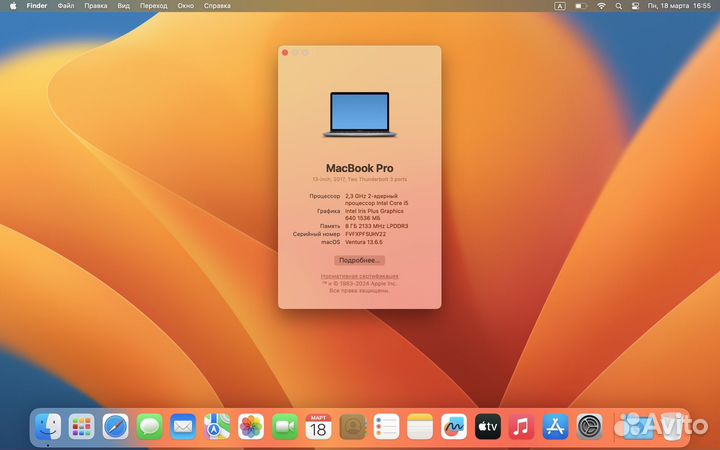The width and height of the screenshot is (720, 450).
Task: Open Calendar showing March 18
Action: (x=318, y=427)
